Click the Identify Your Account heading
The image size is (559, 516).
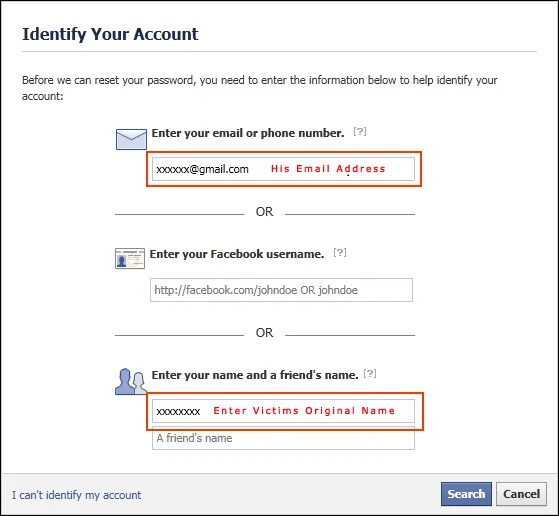(x=110, y=35)
